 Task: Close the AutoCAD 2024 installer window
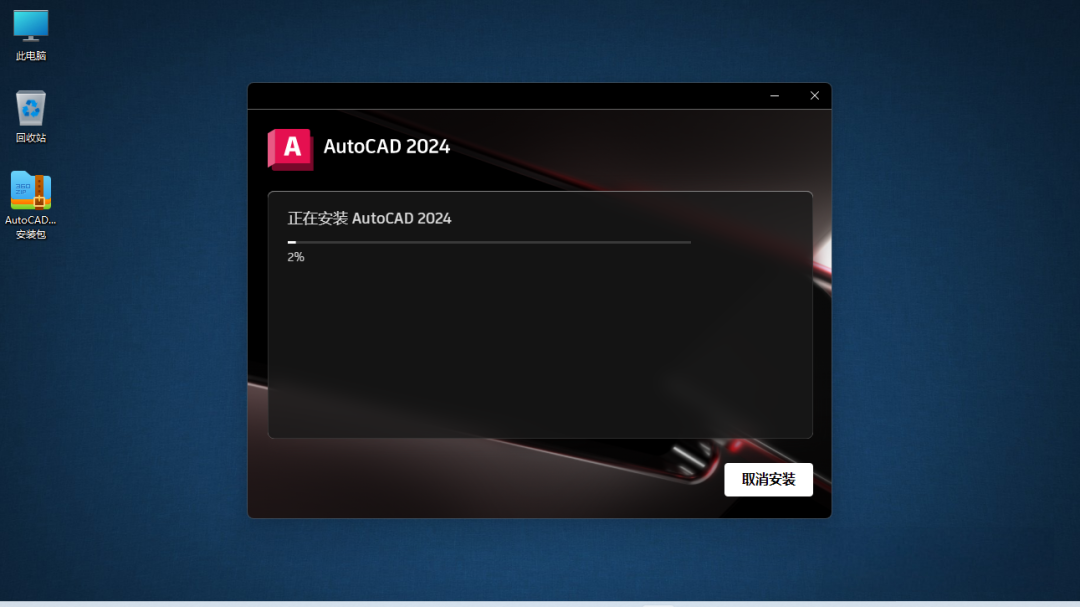[814, 96]
